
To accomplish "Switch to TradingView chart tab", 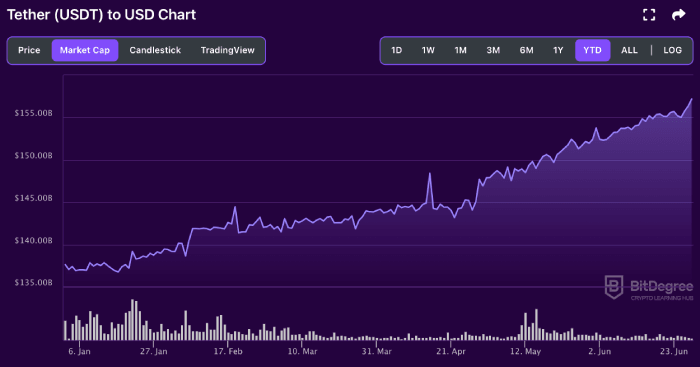I will point(227,50).
